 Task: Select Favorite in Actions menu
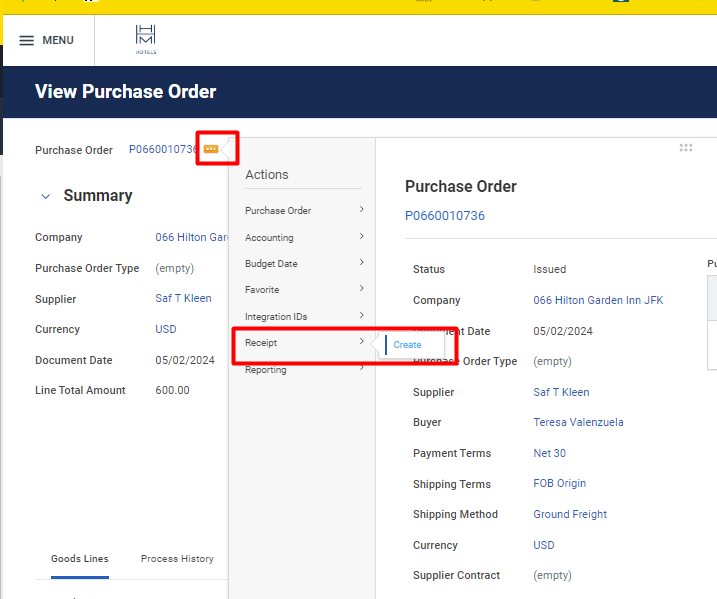point(262,290)
